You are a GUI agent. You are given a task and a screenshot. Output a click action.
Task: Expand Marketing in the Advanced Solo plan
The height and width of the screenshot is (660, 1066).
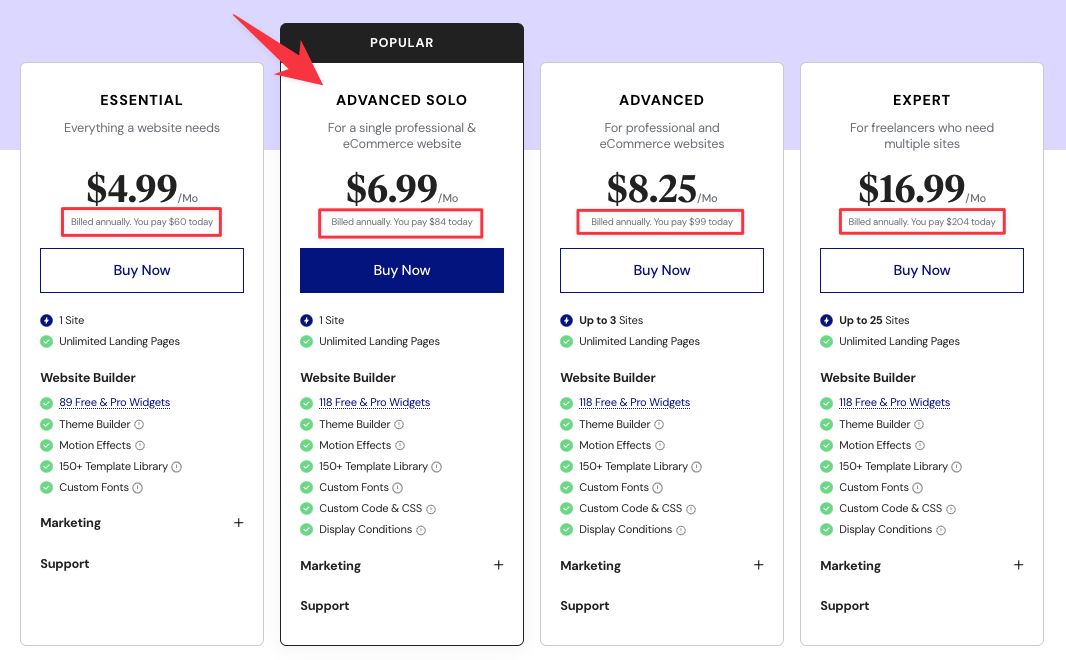(499, 565)
